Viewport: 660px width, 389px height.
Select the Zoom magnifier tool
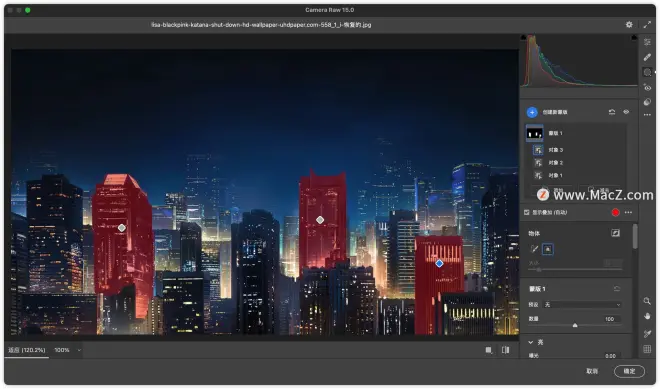(x=647, y=301)
